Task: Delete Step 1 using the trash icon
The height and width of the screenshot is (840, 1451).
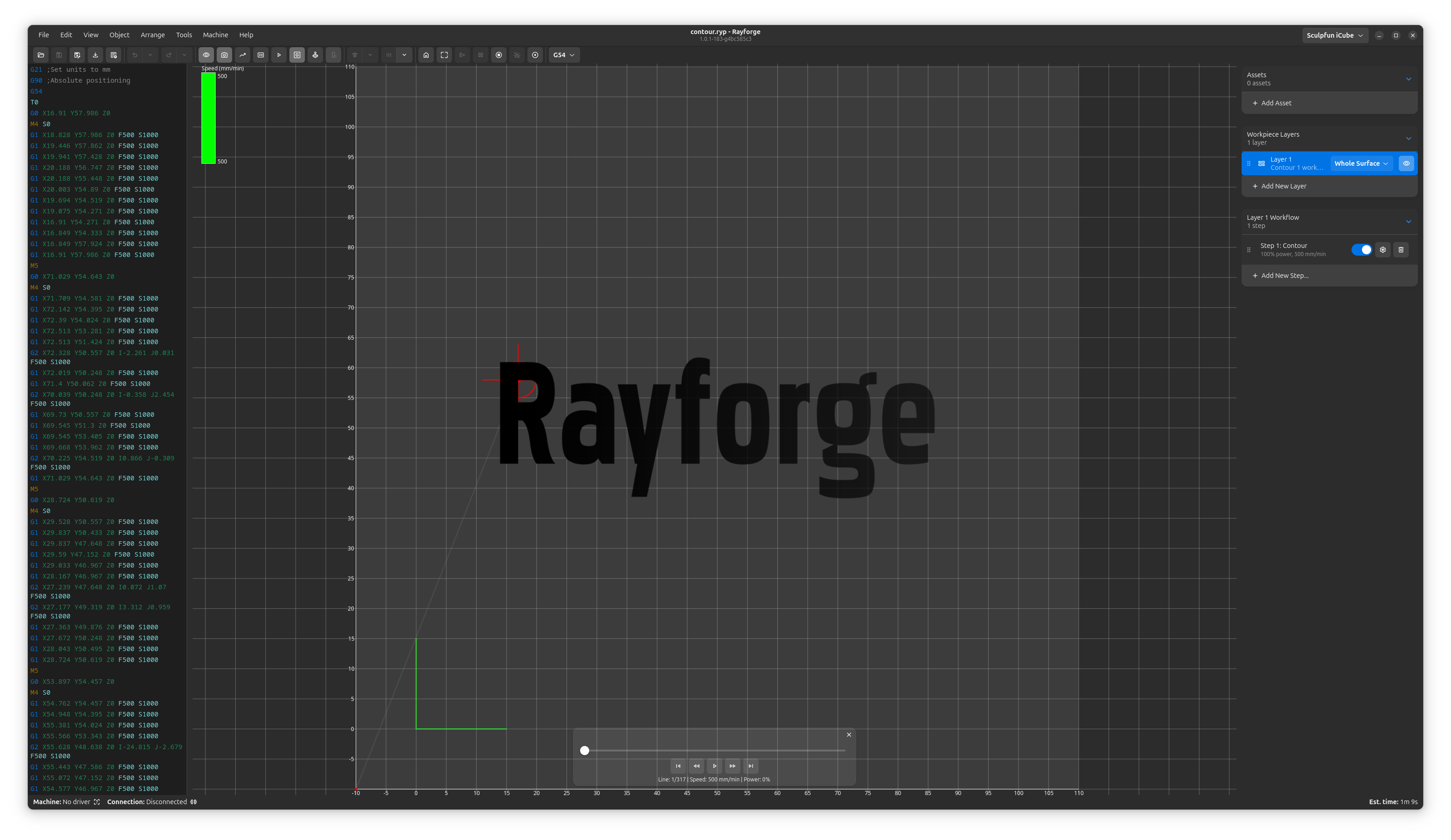Action: pos(1401,250)
